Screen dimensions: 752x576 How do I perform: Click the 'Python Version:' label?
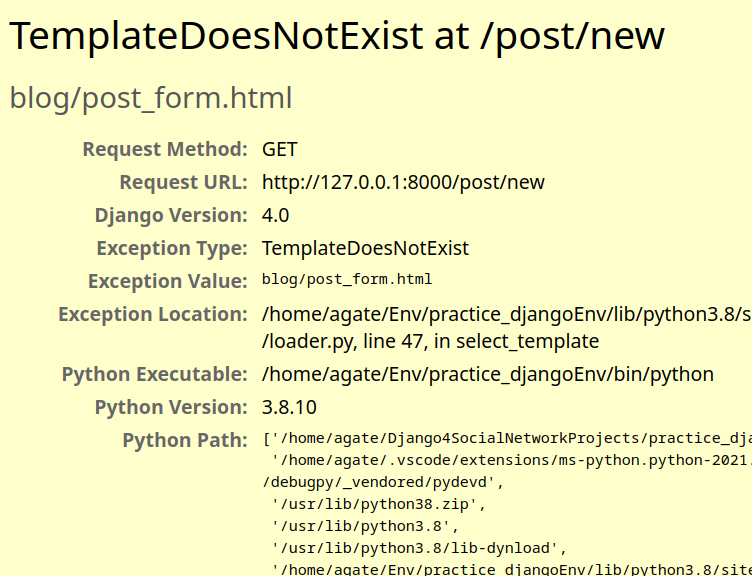171,408
